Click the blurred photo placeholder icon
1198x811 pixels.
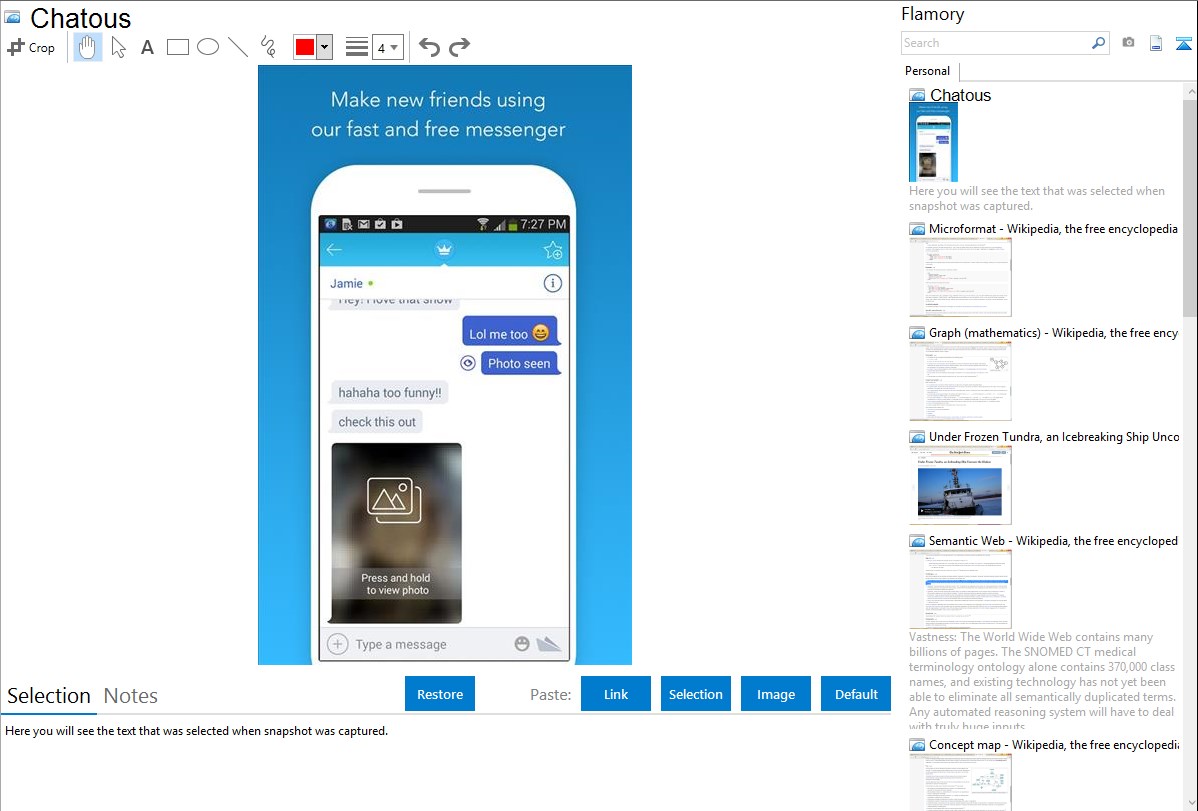(x=393, y=501)
